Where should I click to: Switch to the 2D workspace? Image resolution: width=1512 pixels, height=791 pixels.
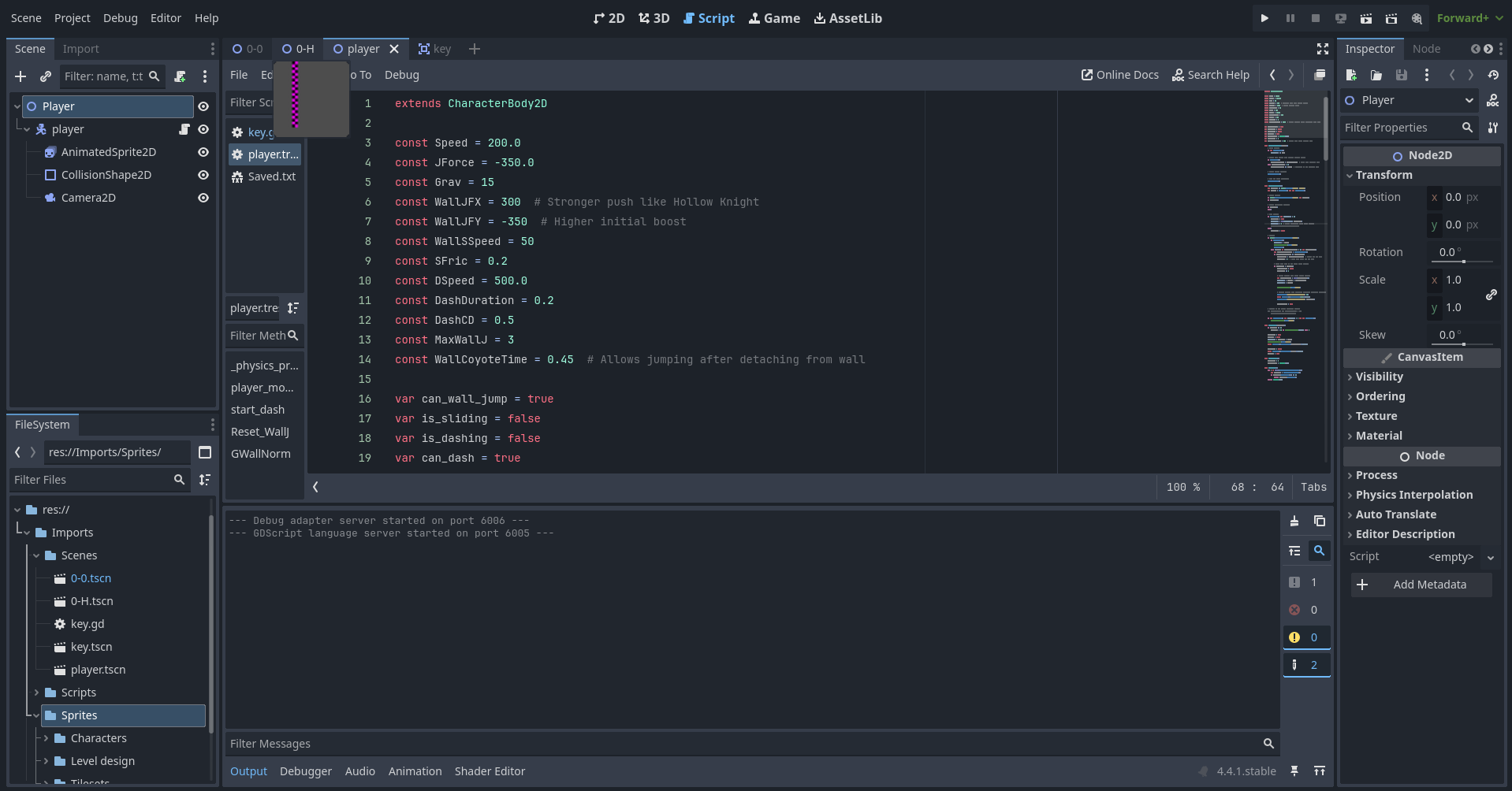tap(609, 18)
